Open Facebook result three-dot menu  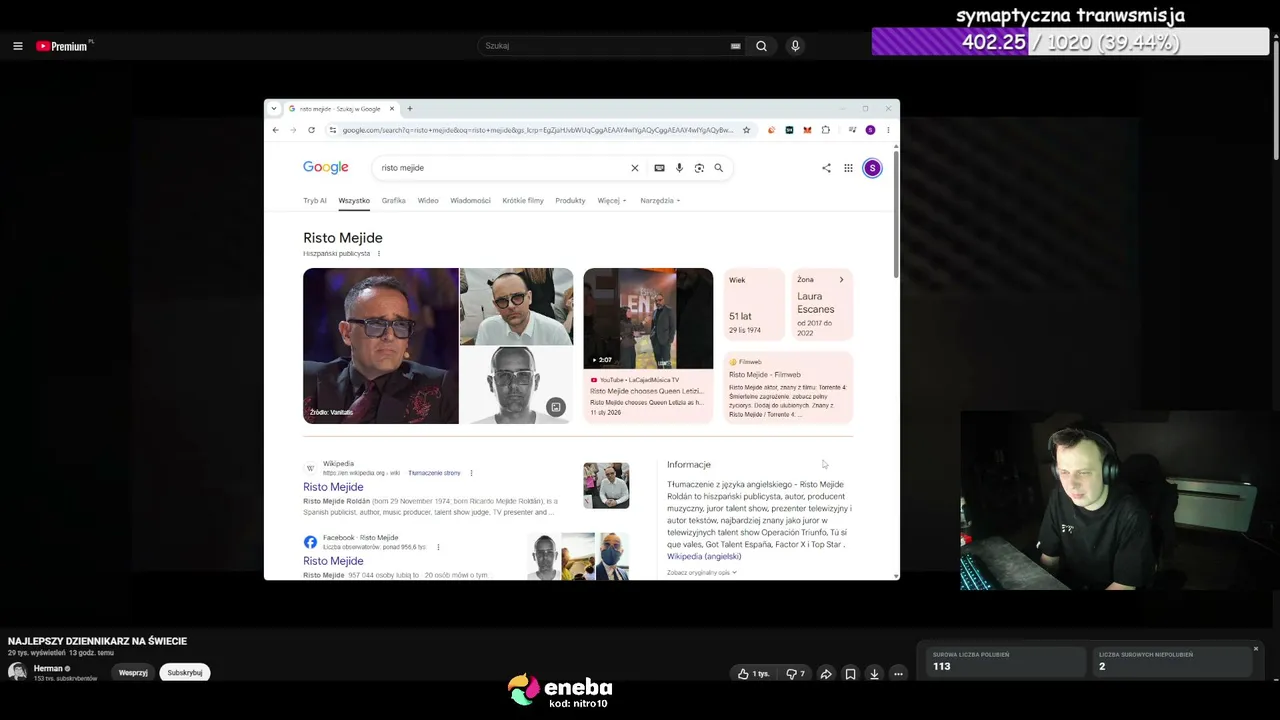point(438,547)
